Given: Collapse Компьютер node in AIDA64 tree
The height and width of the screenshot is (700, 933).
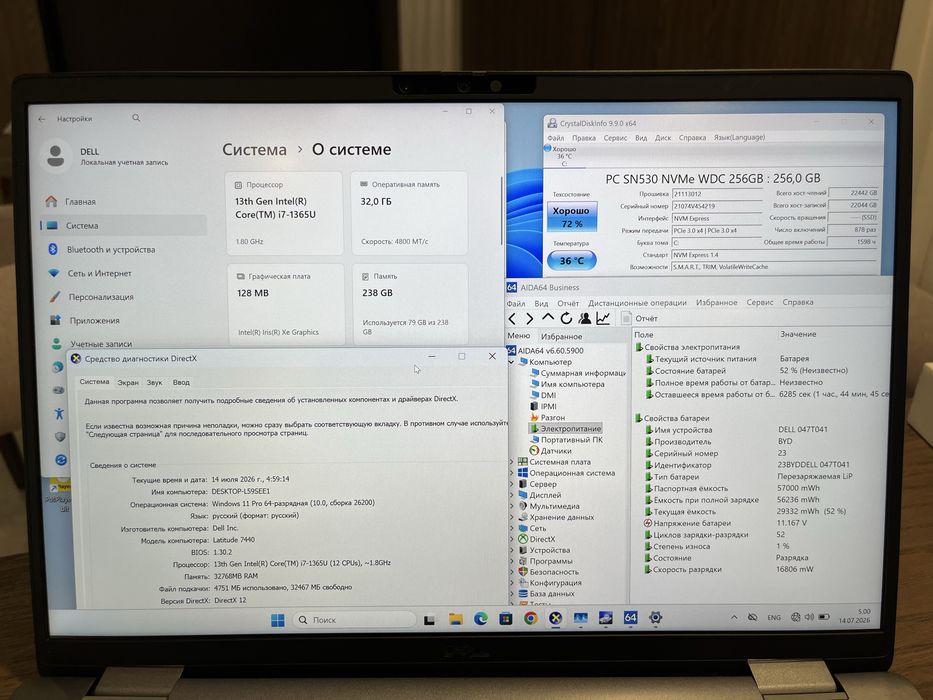Looking at the screenshot, I should click(x=511, y=362).
